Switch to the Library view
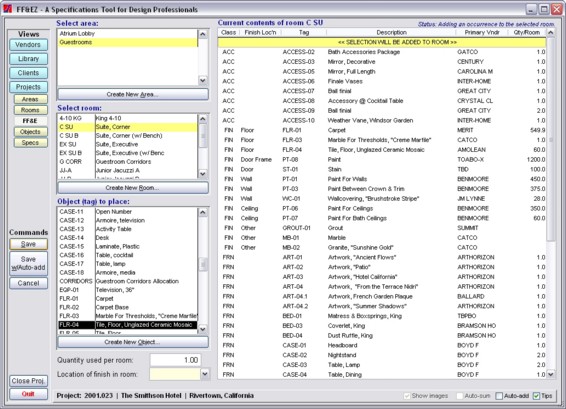The image size is (566, 409). click(x=28, y=59)
